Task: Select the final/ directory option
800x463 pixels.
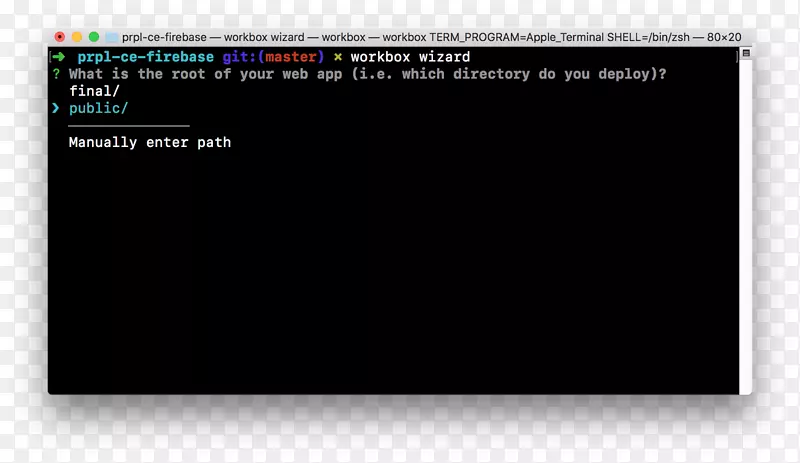Action: click(x=94, y=91)
